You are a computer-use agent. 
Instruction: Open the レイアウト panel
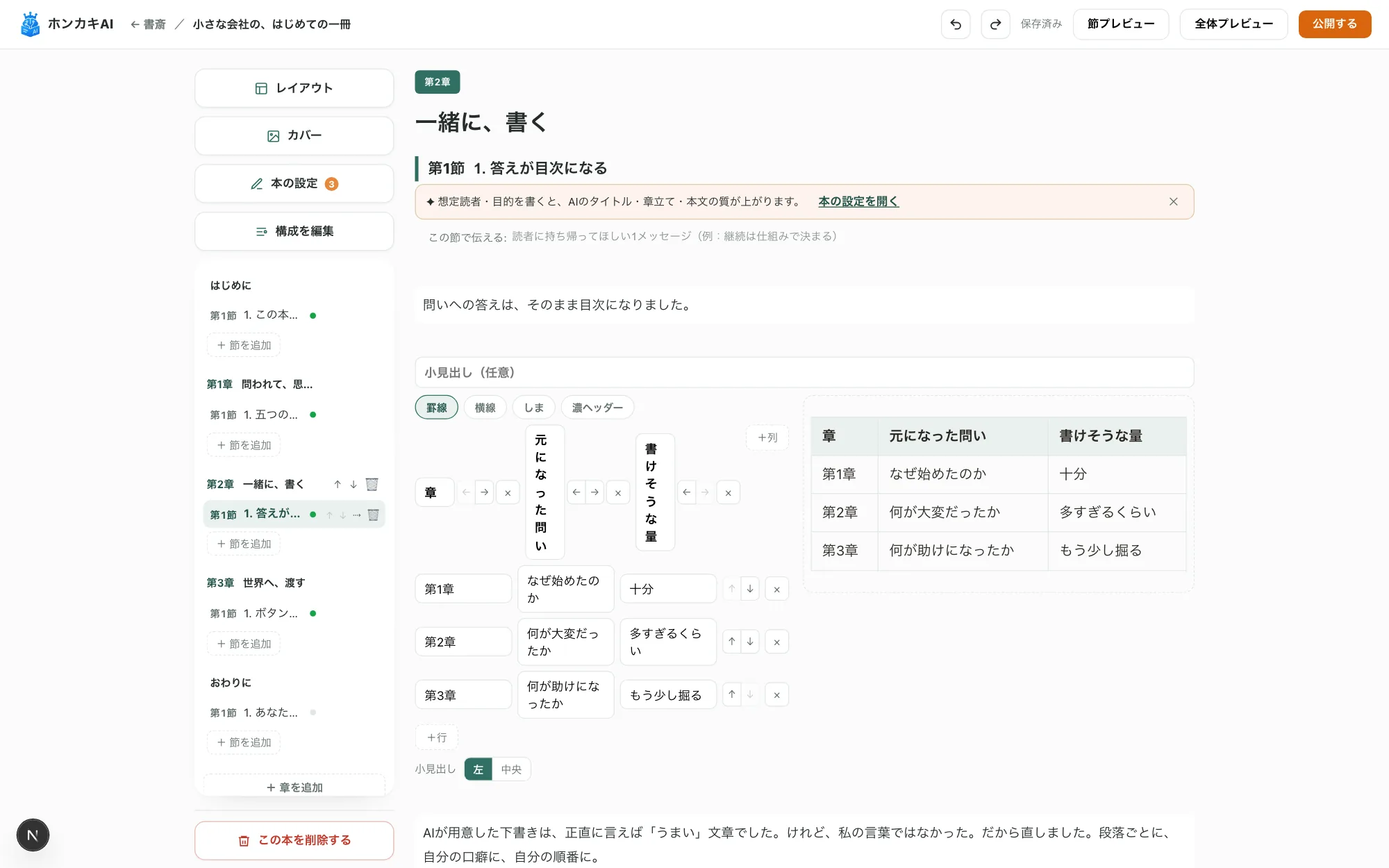294,88
